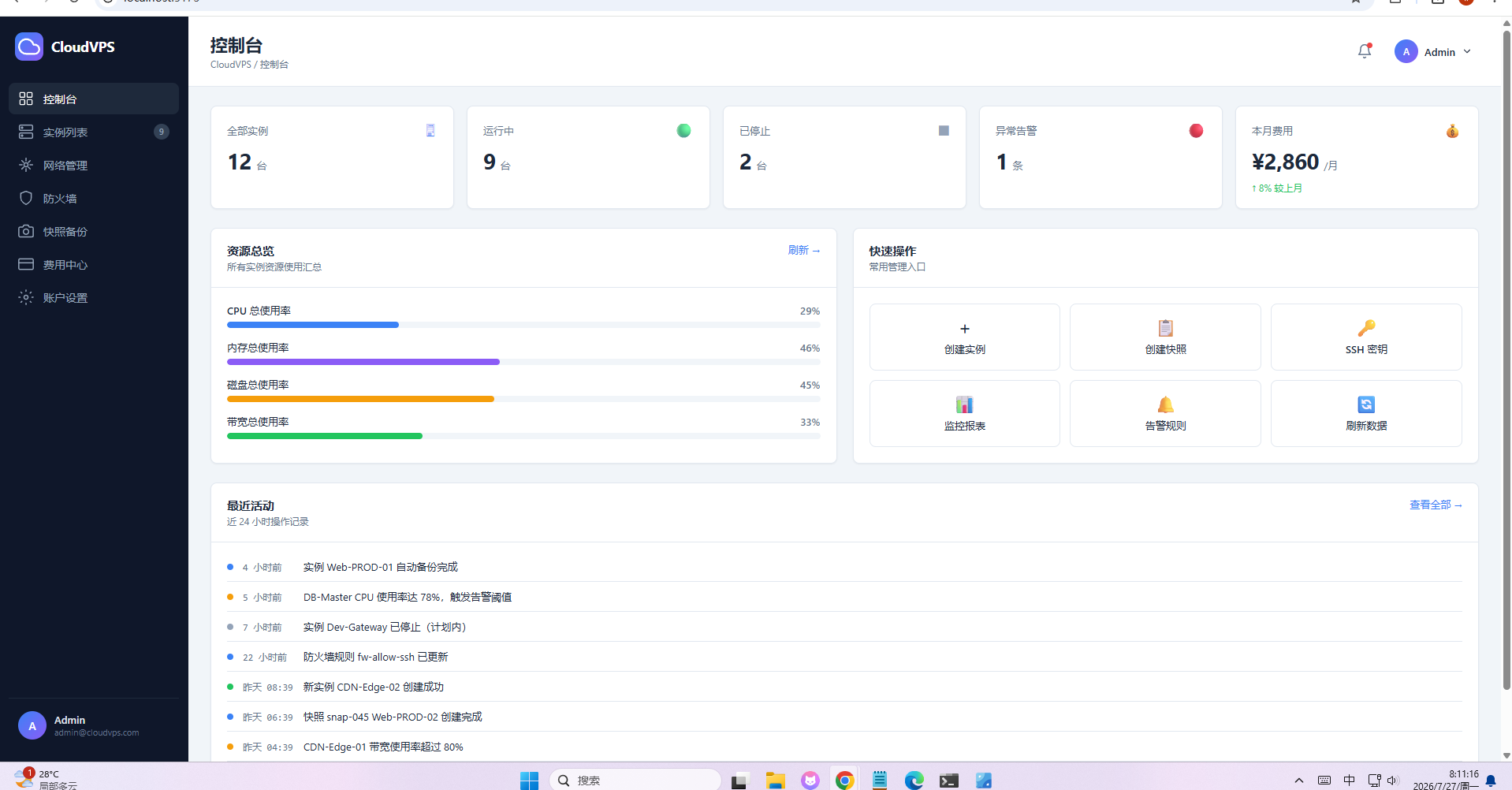This screenshot has width=1512, height=790.
Task: Click the 刷新 link in 资源总览
Action: tap(804, 250)
